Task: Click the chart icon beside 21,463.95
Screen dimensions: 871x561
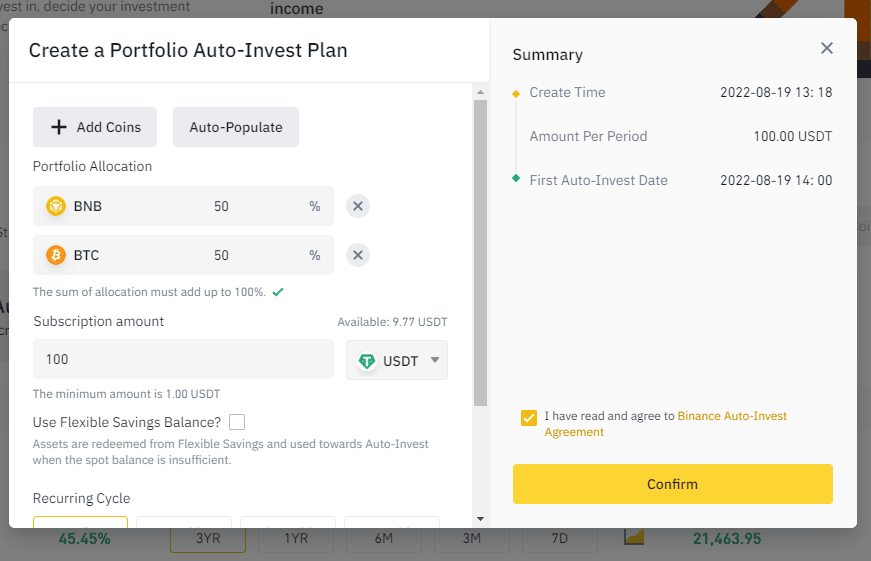Action: pyautogui.click(x=634, y=538)
